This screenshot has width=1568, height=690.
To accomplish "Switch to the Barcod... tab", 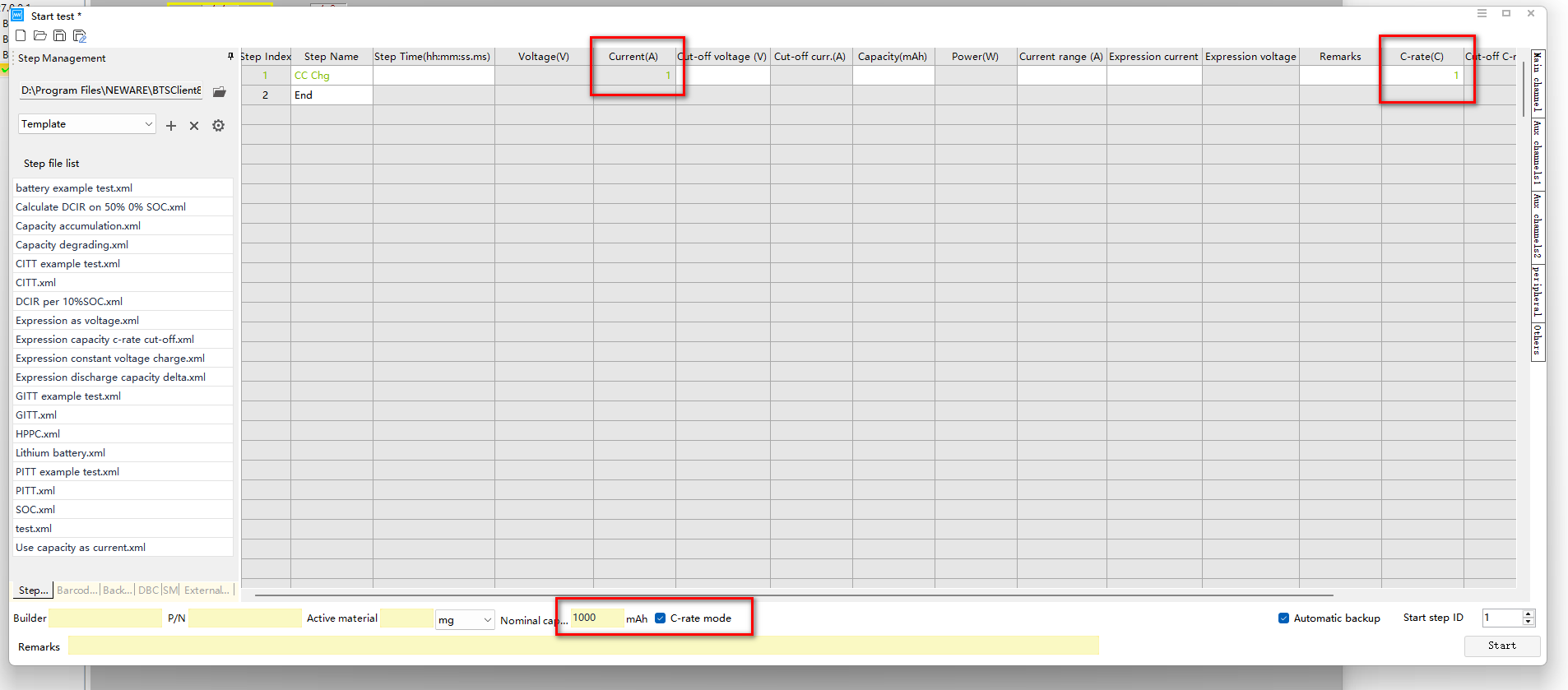I will pyautogui.click(x=77, y=590).
